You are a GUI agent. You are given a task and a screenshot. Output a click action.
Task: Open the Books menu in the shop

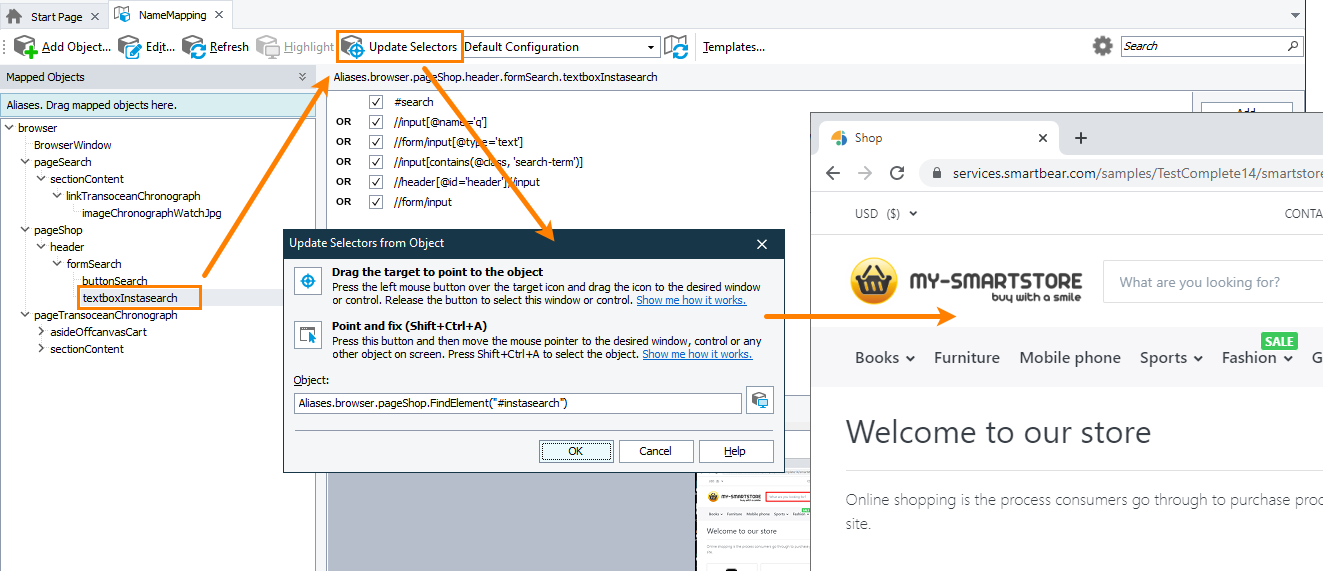(x=885, y=357)
